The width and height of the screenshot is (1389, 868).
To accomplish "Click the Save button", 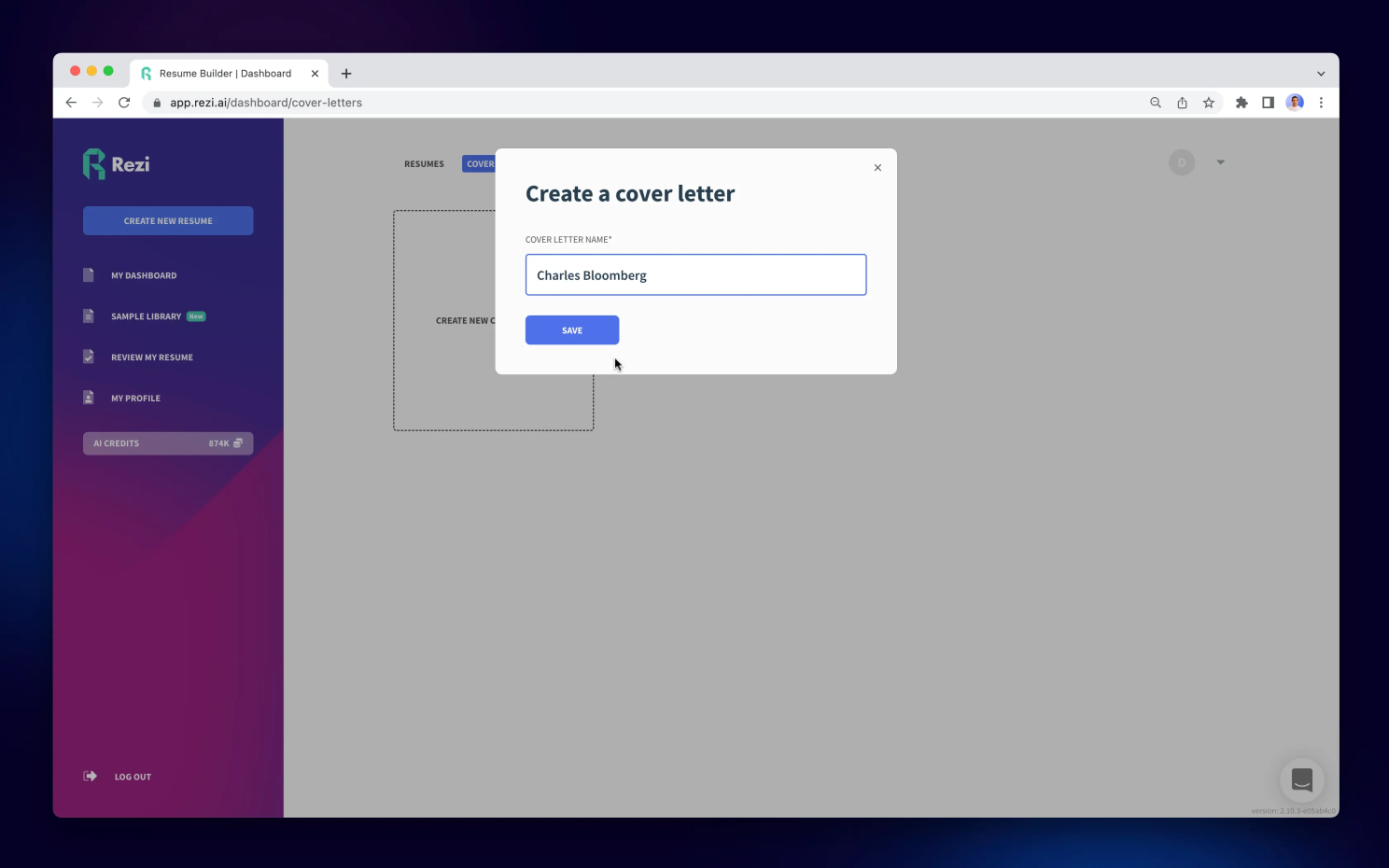I will click(571, 330).
